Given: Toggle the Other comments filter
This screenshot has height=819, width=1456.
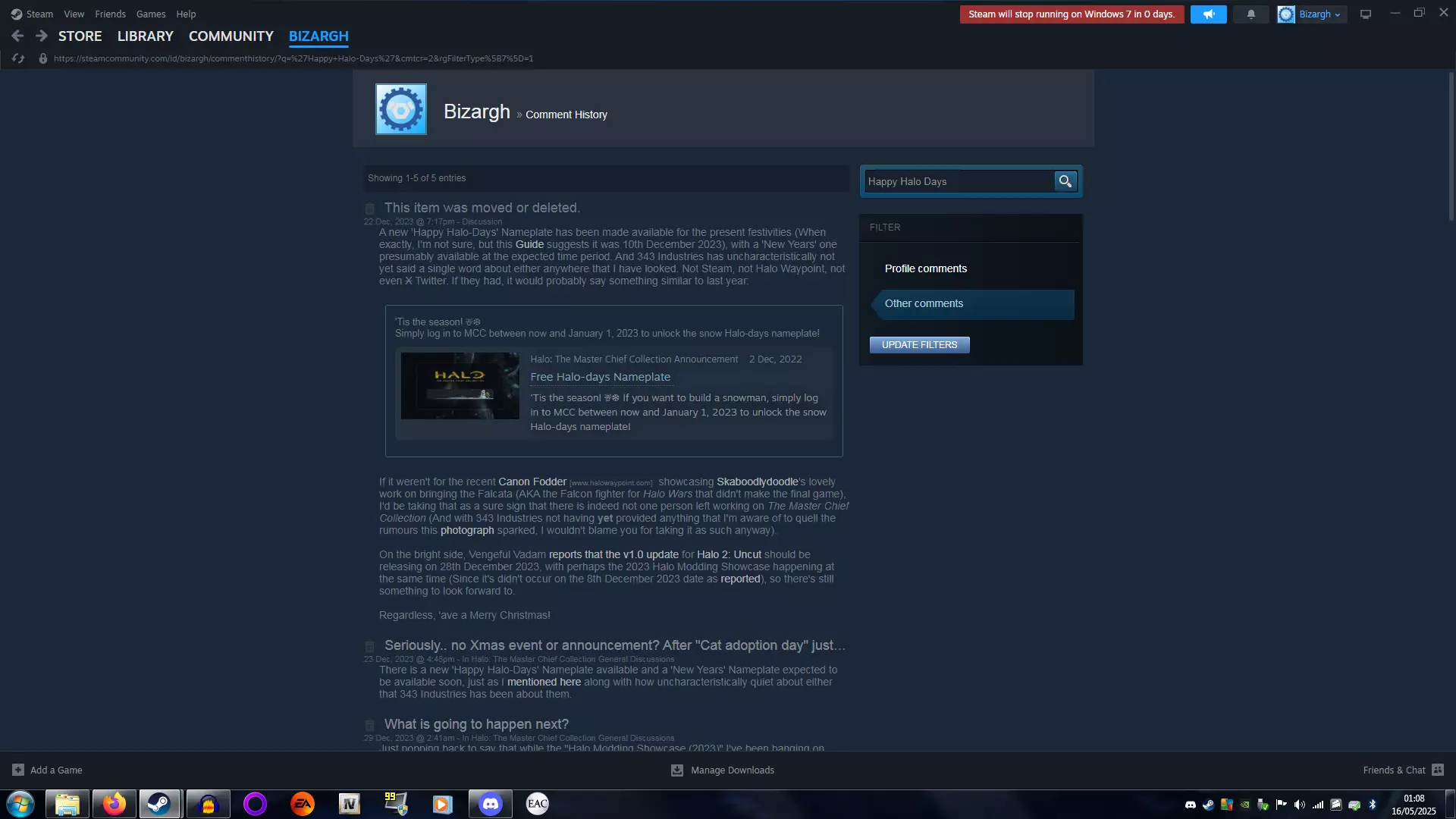Looking at the screenshot, I should (924, 303).
